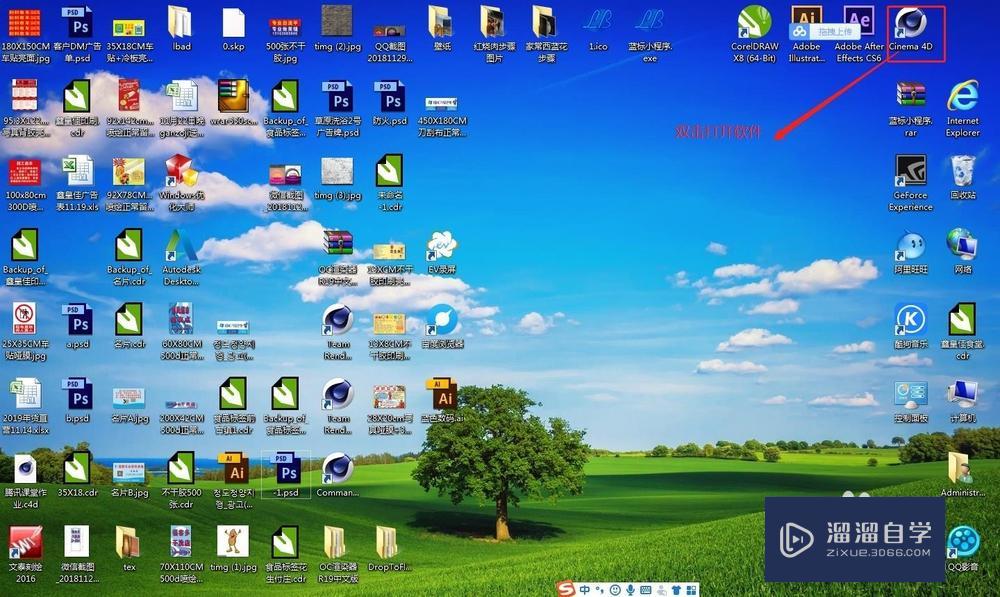Select the Autodesk Desktop shortcut icon
This screenshot has height=597, width=1000.
[181, 258]
